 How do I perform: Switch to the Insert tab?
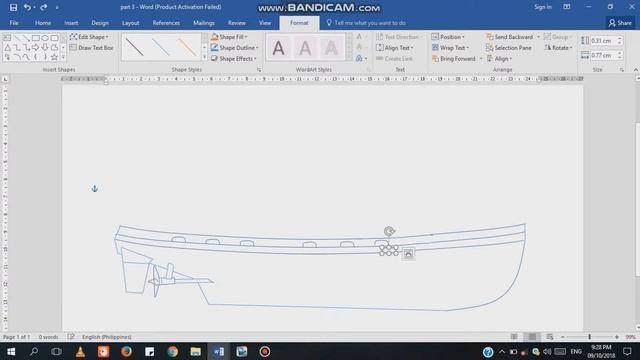click(71, 23)
